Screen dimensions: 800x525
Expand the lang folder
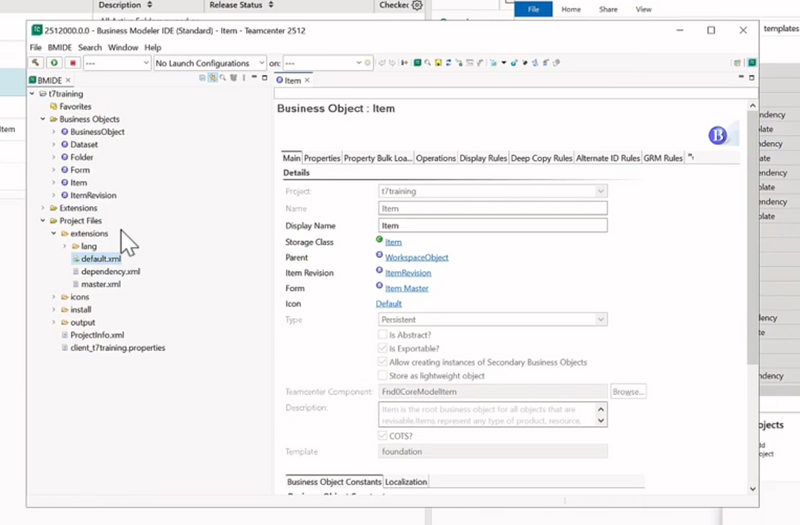tap(65, 246)
